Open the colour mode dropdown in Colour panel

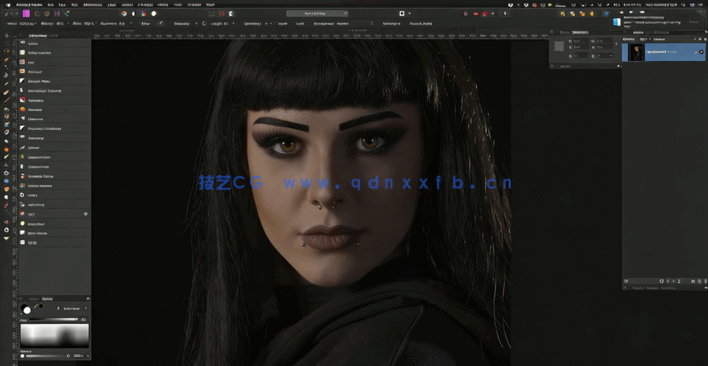pos(74,308)
